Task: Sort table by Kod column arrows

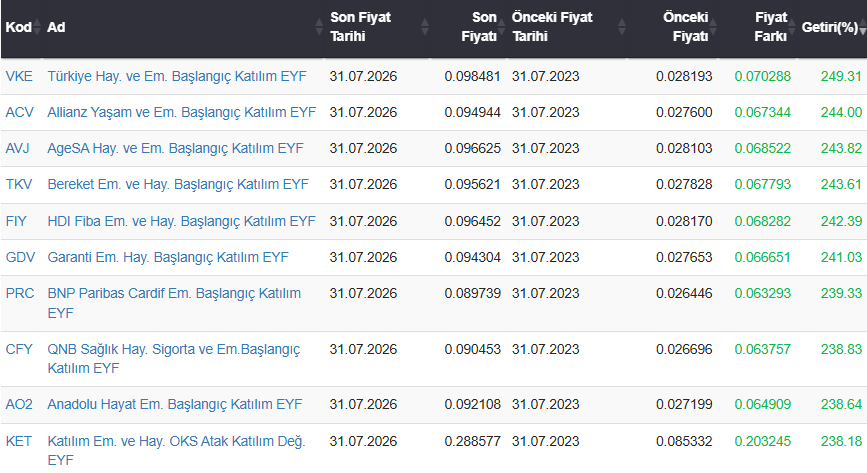Action: (37, 27)
